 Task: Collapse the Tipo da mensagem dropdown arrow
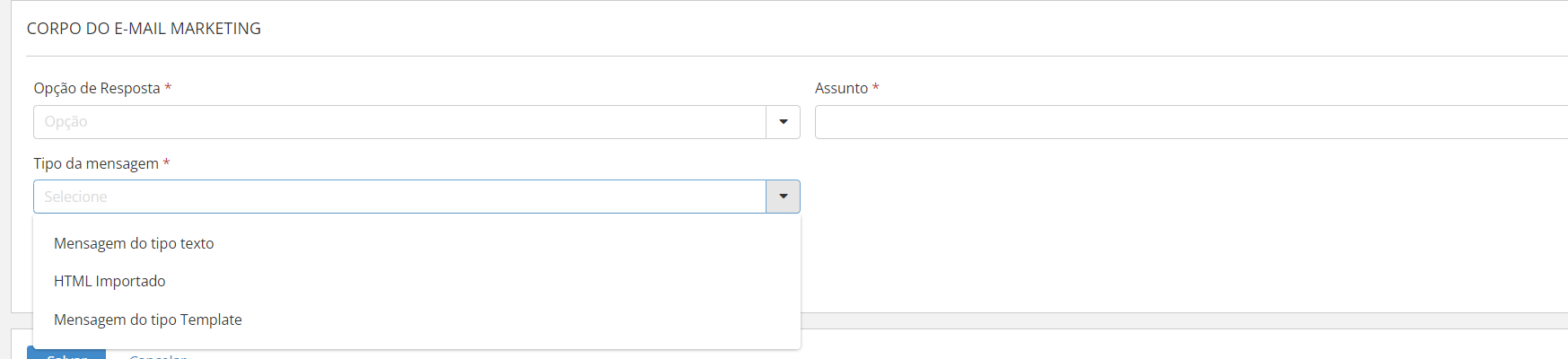[x=783, y=197]
